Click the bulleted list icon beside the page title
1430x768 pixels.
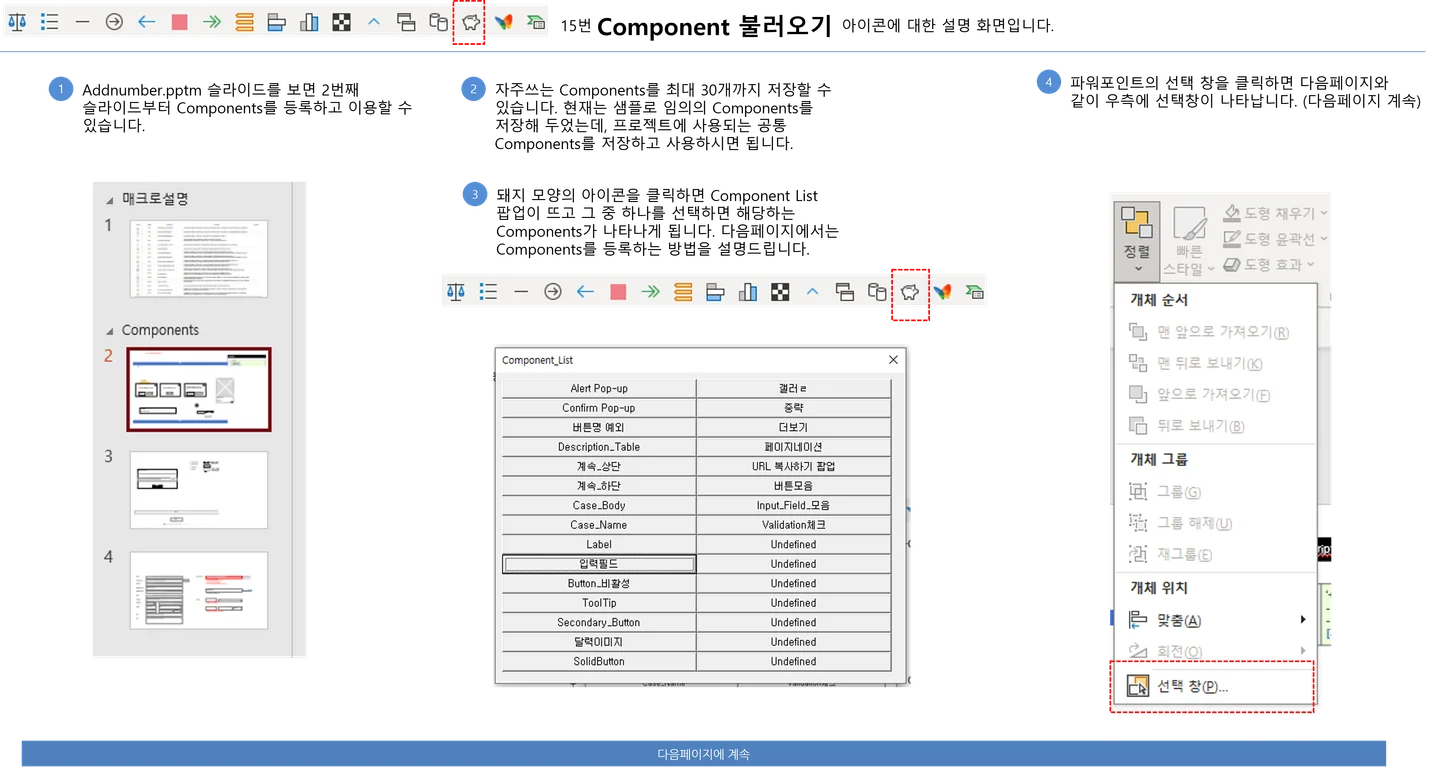pyautogui.click(x=49, y=21)
